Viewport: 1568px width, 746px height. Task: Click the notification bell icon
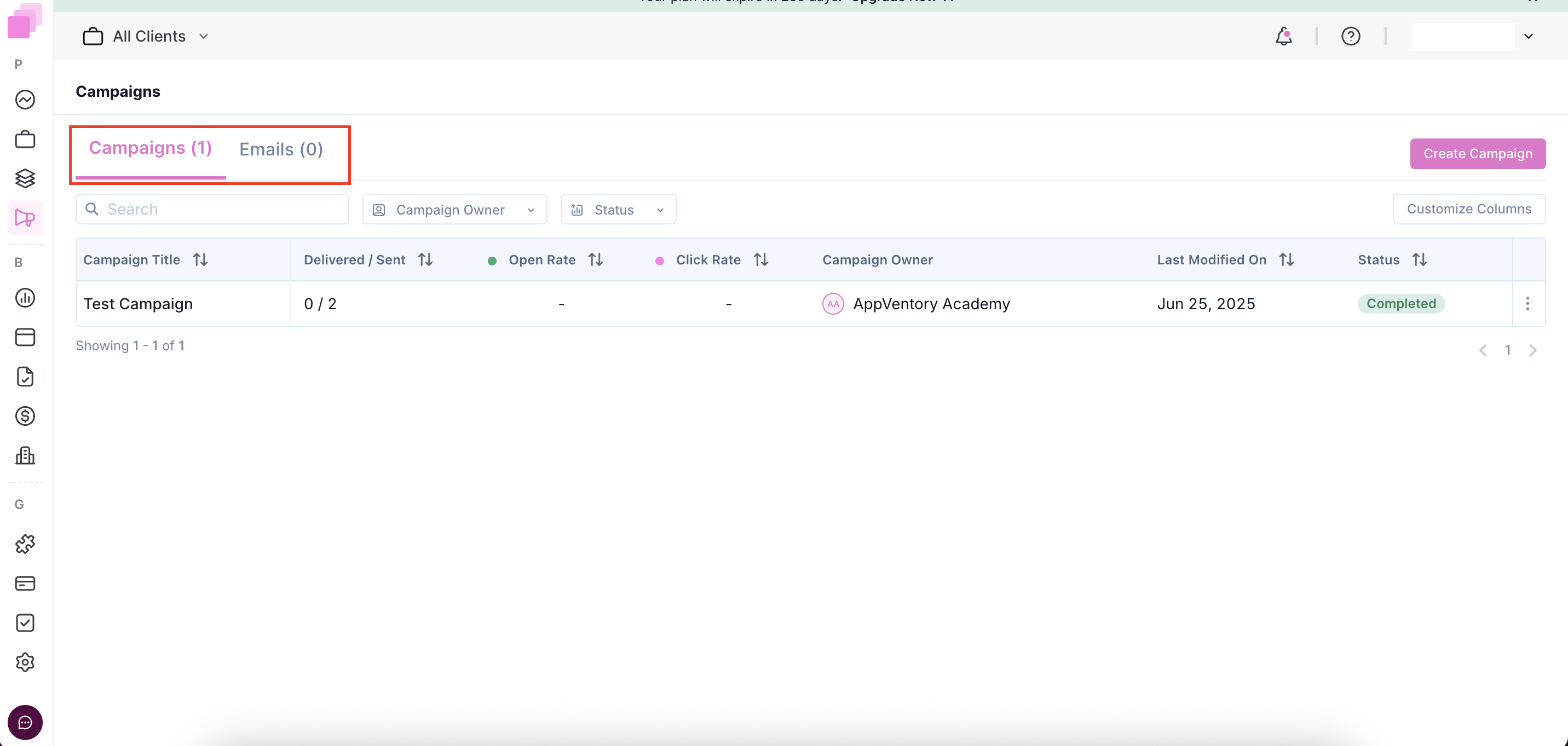tap(1283, 37)
